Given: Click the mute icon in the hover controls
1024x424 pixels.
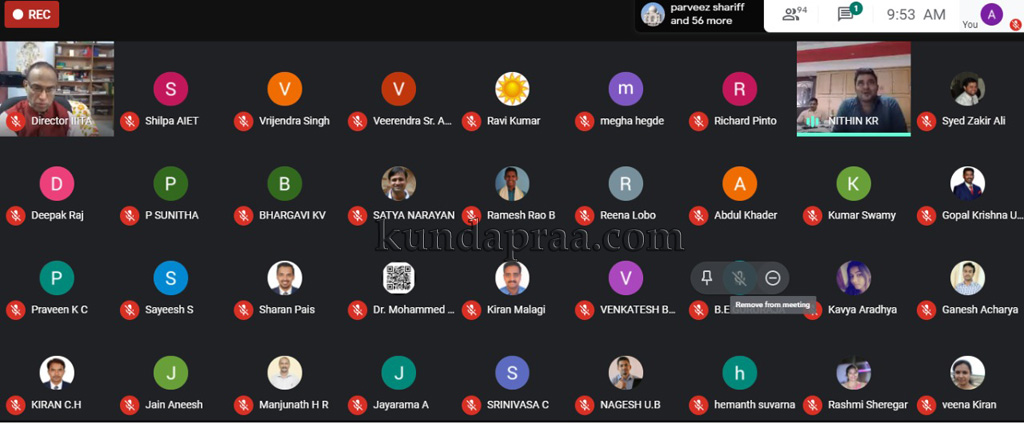Looking at the screenshot, I should pos(739,278).
